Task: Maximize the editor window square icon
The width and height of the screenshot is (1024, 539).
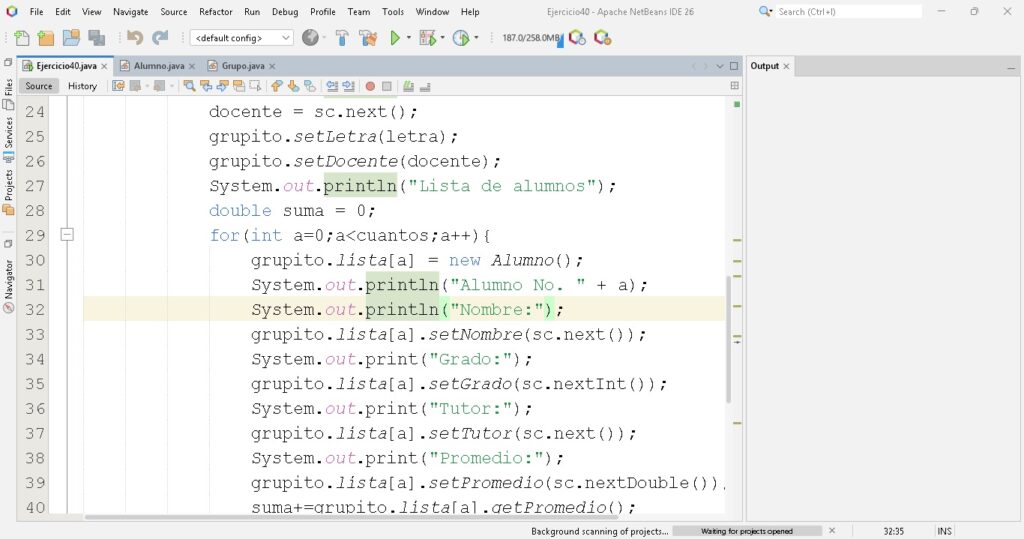Action: [734, 66]
